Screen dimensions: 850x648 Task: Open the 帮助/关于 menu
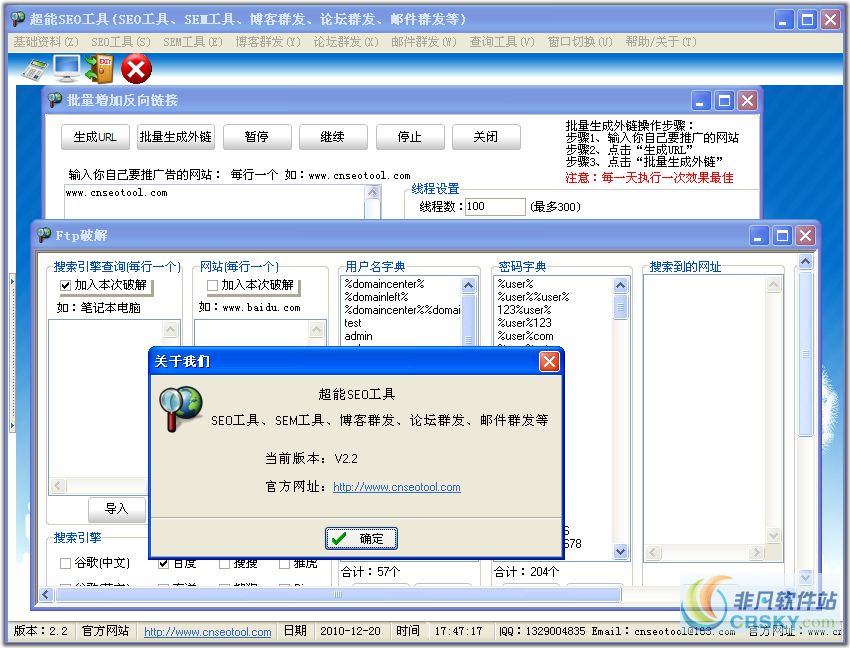click(x=661, y=42)
